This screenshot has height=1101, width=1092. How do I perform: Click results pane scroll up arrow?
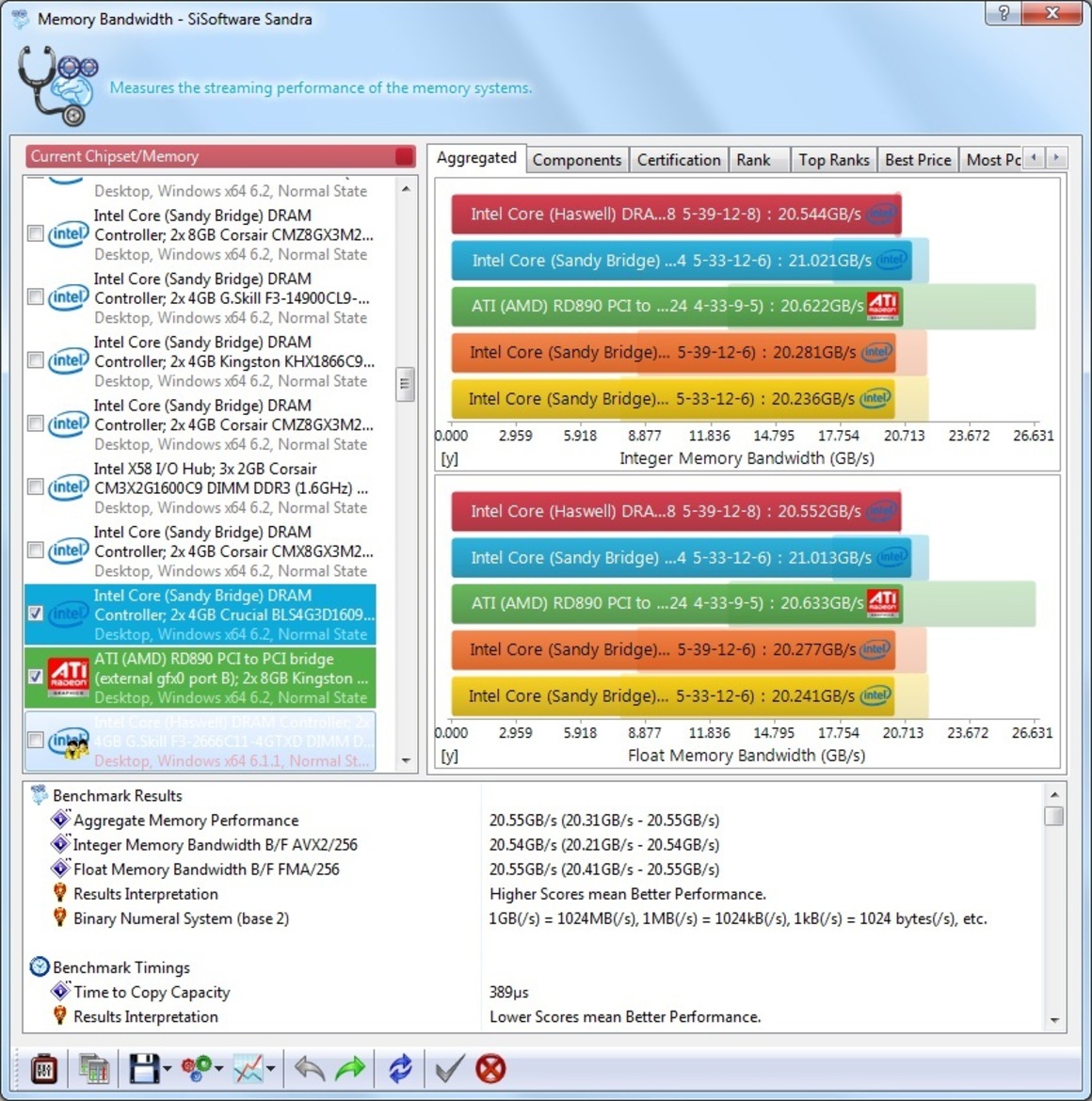pos(1054,794)
